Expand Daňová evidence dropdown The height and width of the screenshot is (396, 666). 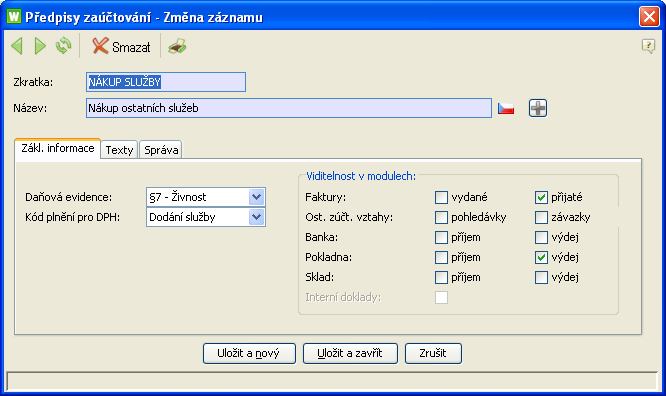click(x=257, y=197)
